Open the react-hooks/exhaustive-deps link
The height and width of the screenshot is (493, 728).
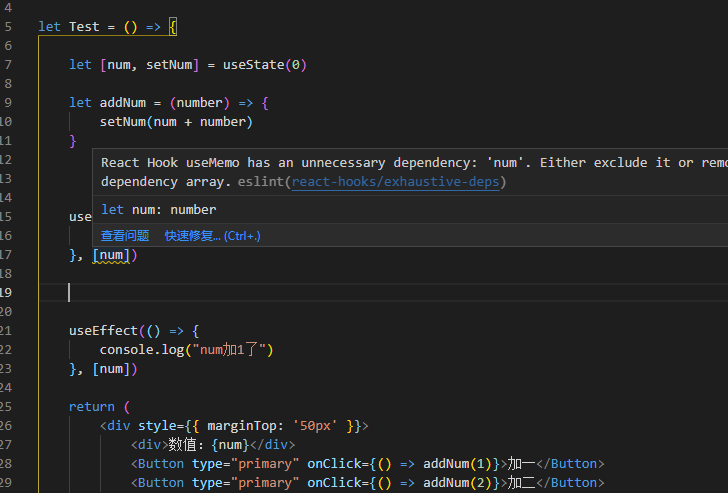pos(396,182)
